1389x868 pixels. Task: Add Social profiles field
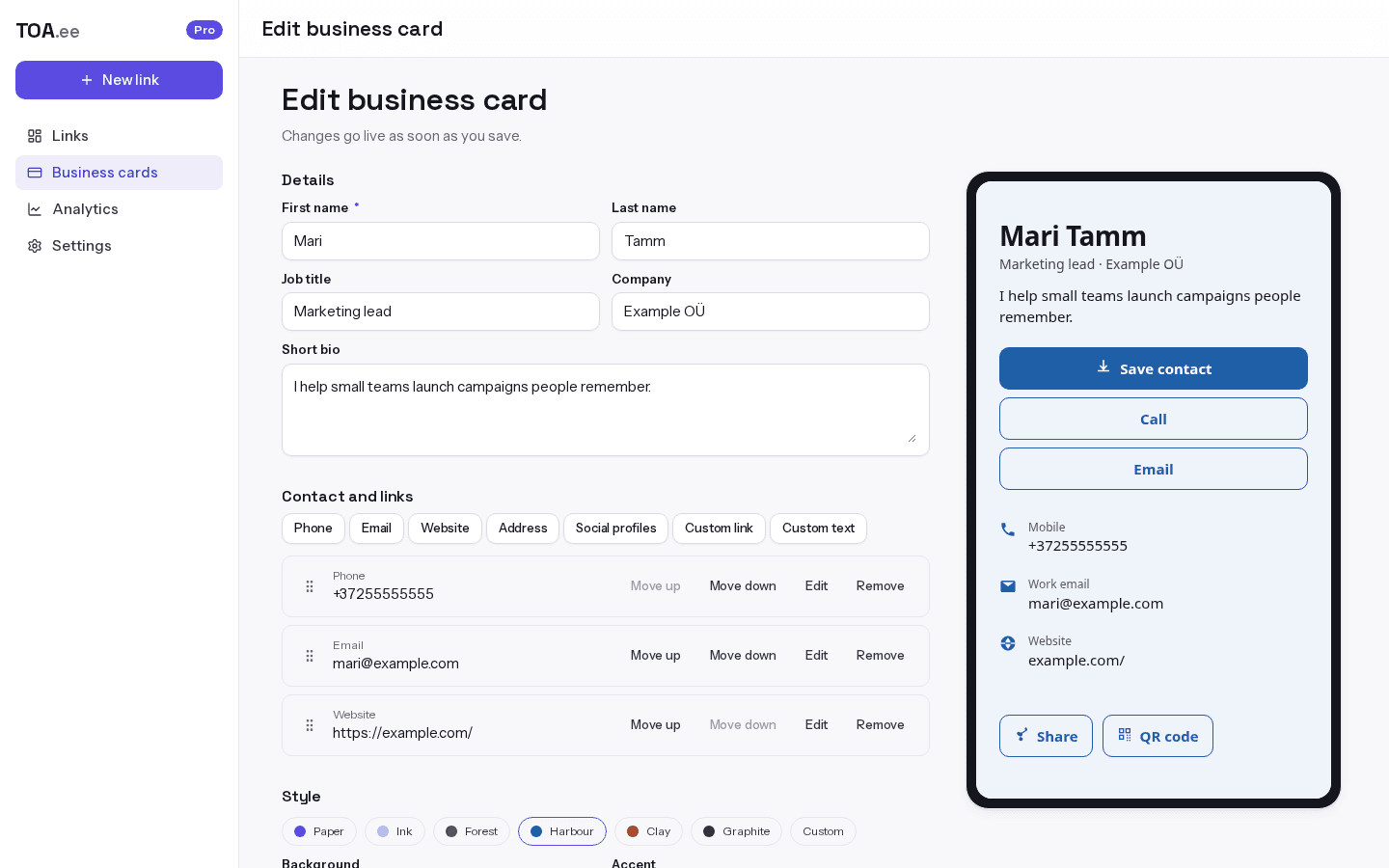pyautogui.click(x=615, y=529)
